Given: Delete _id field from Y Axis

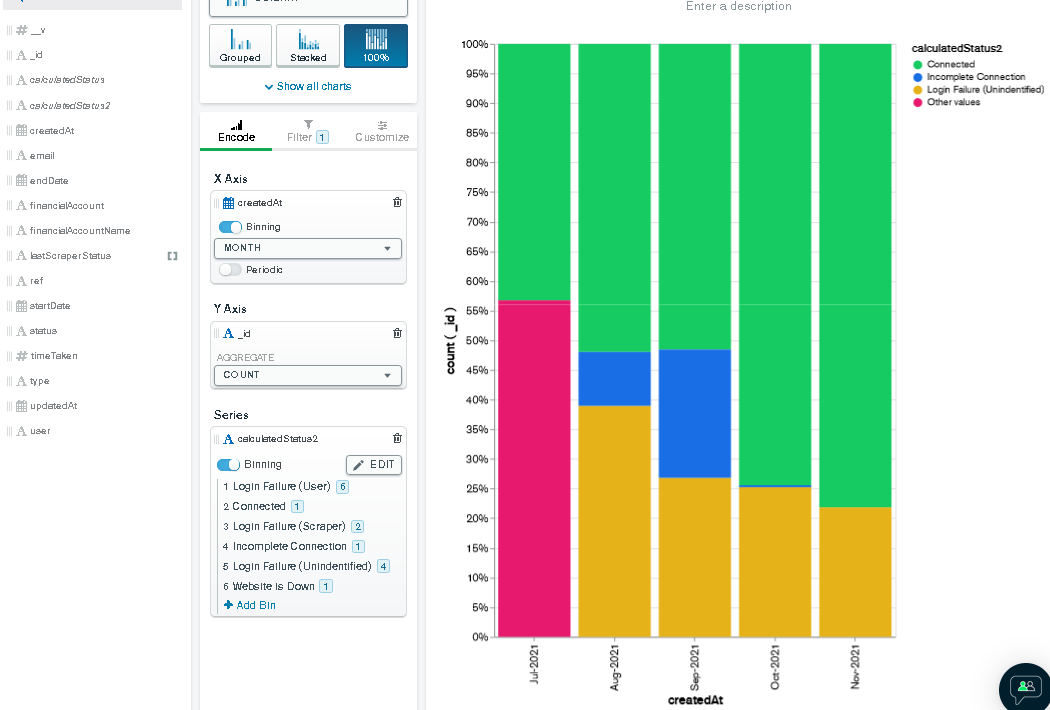Looking at the screenshot, I should (x=397, y=333).
